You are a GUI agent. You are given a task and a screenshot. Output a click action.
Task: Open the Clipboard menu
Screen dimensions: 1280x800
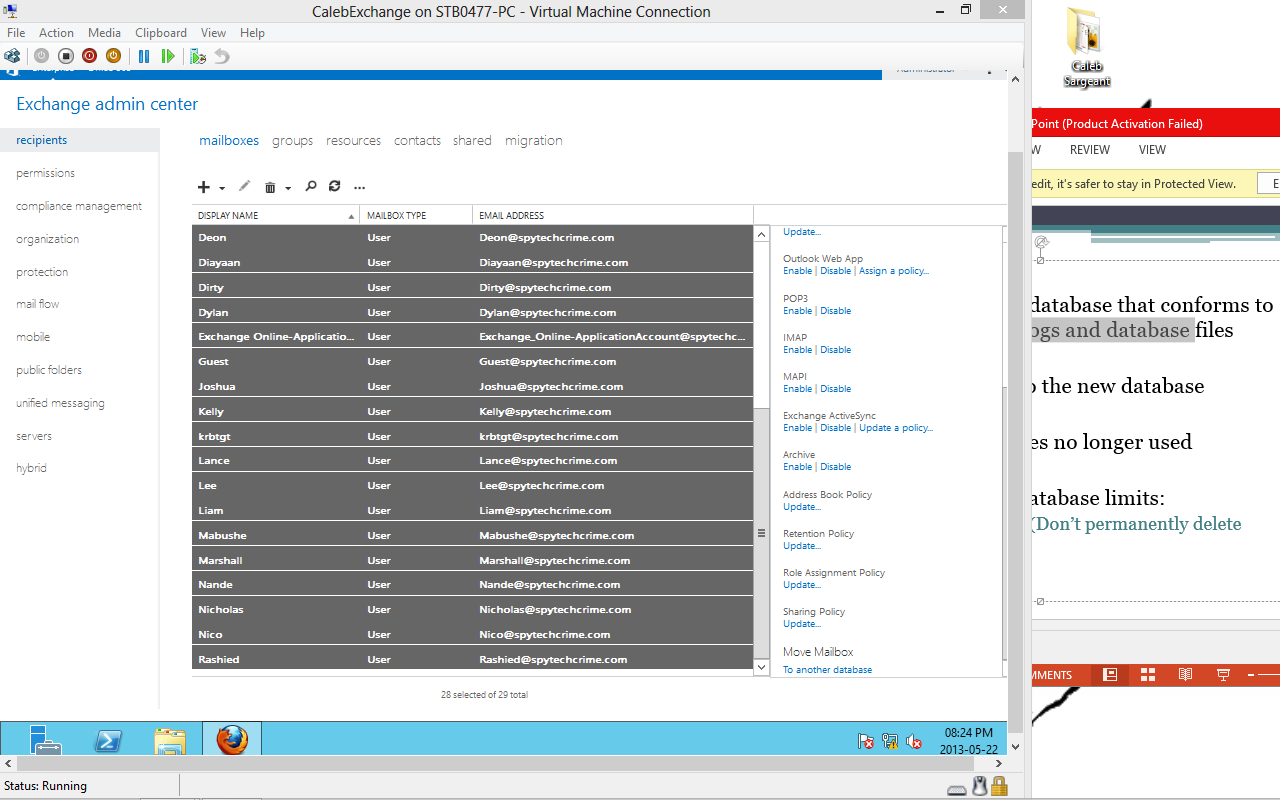[161, 33]
